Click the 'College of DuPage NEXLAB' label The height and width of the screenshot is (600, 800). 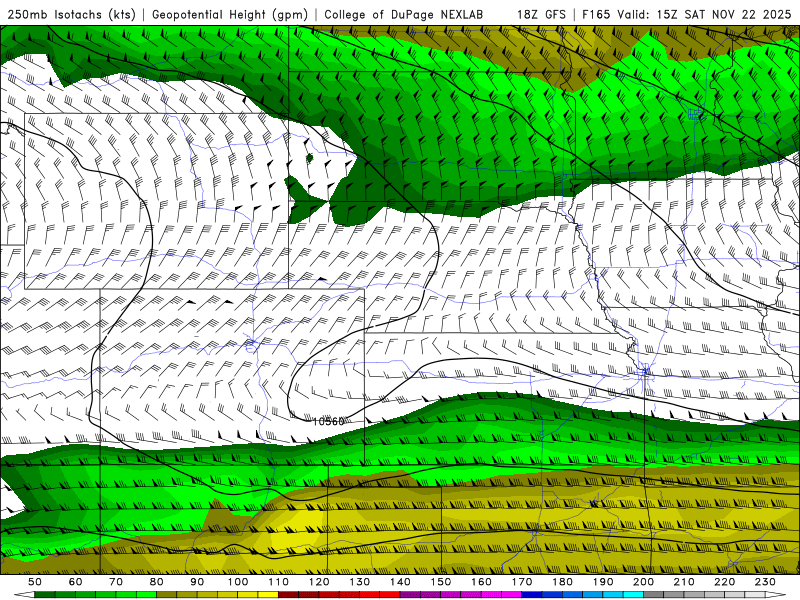pos(404,14)
